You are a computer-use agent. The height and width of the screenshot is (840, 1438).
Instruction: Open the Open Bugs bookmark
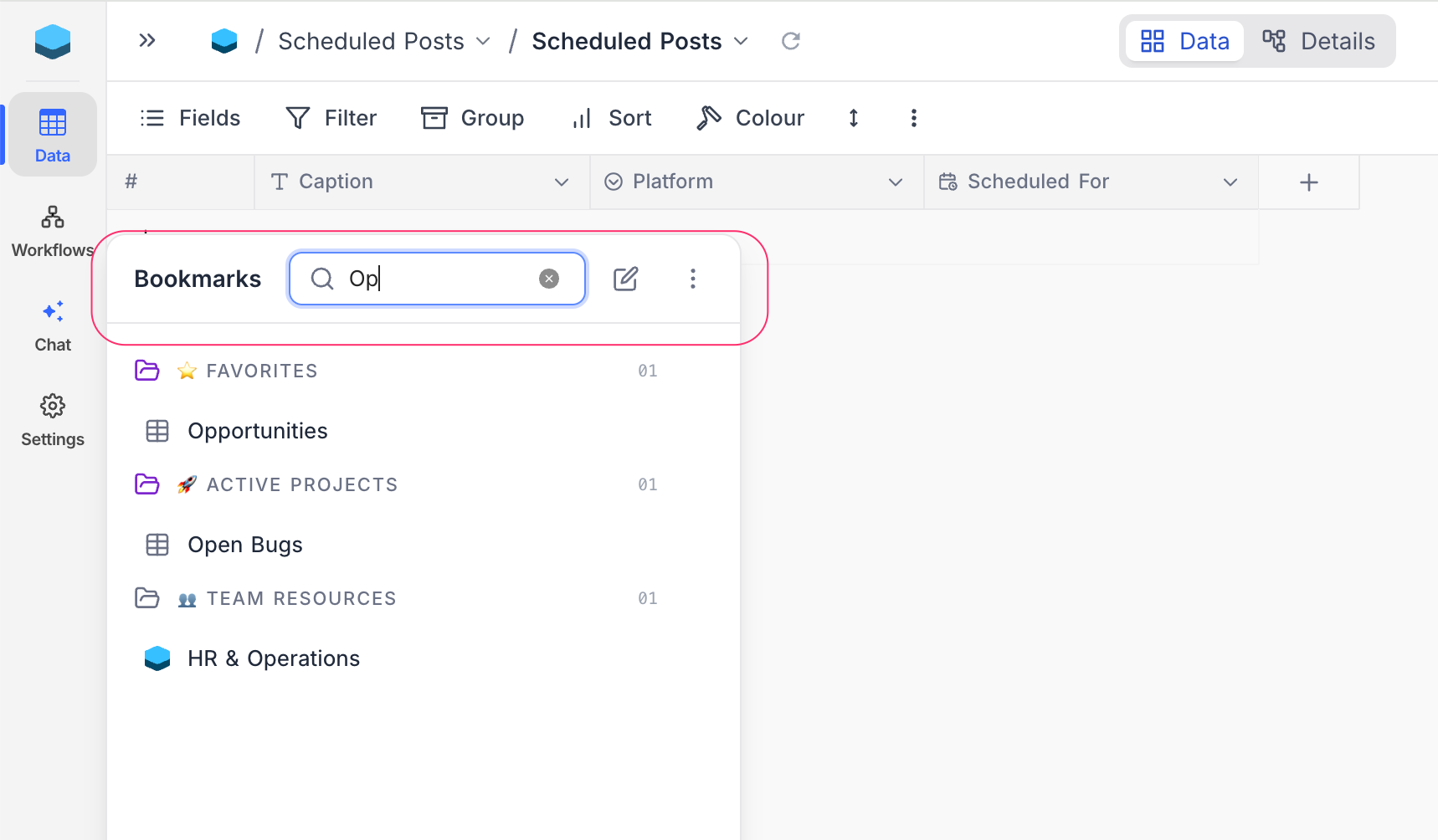click(245, 545)
